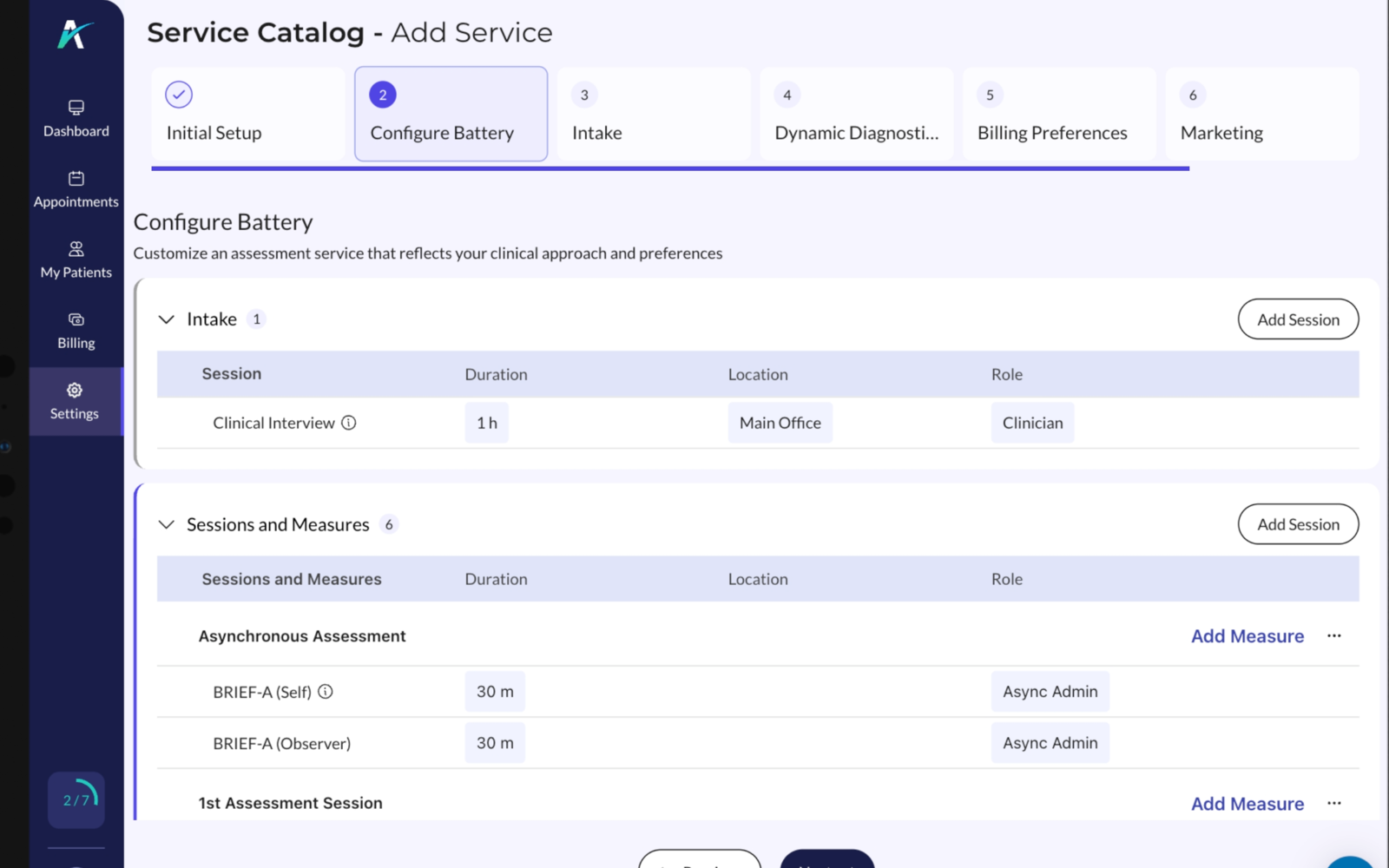
Task: Click the Clinical Interview info icon
Action: click(x=349, y=423)
